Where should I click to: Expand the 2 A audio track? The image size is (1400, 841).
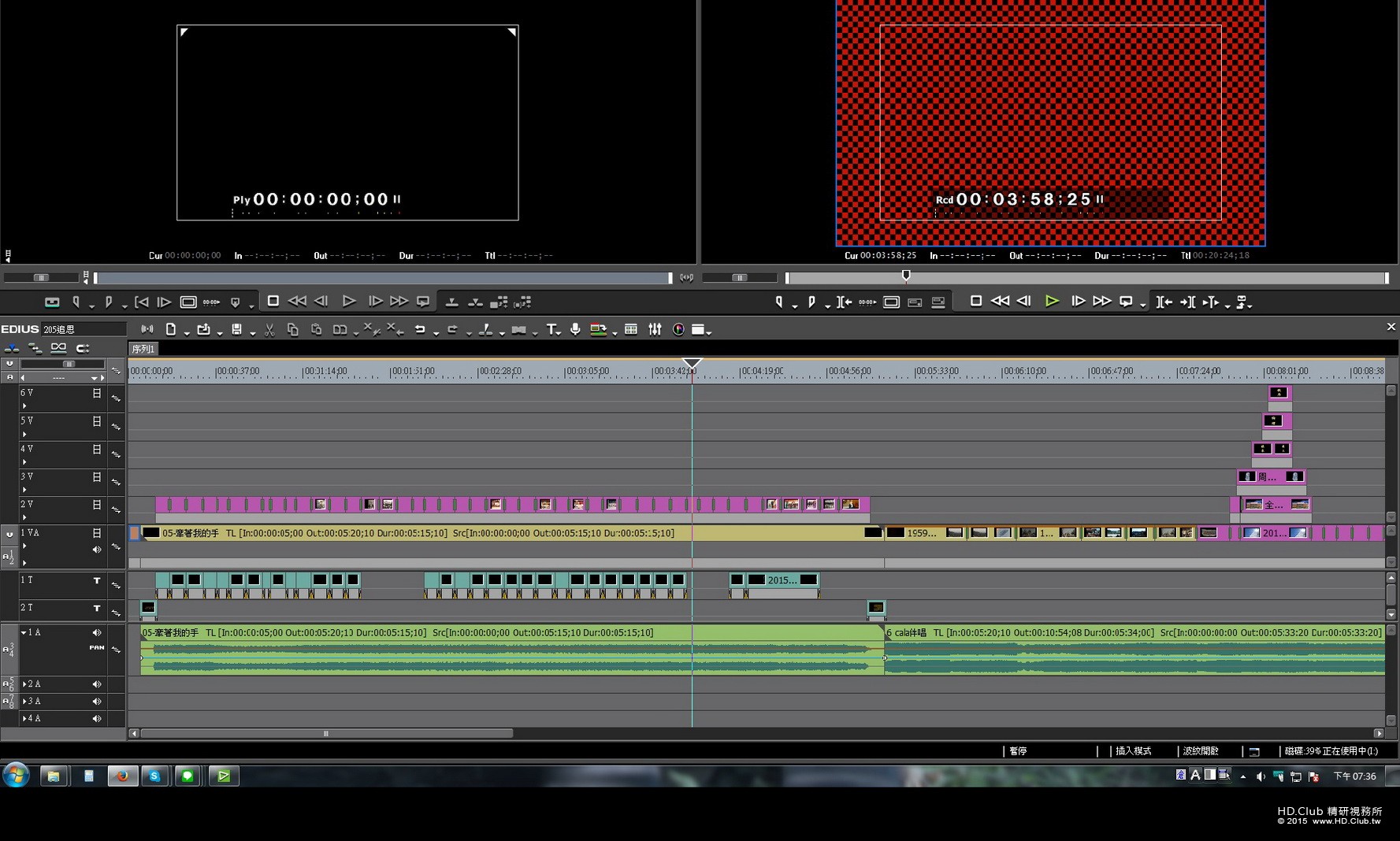24,684
